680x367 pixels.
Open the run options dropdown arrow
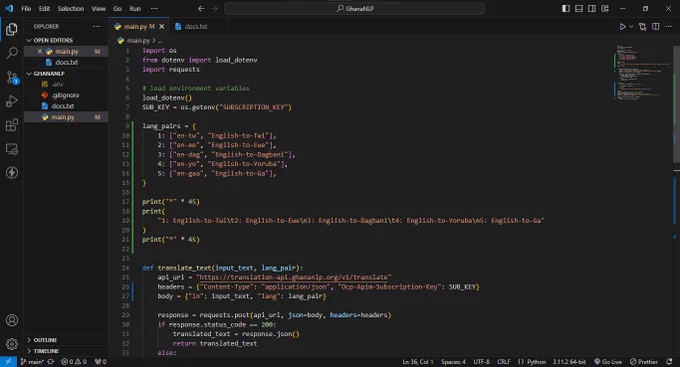(x=631, y=26)
